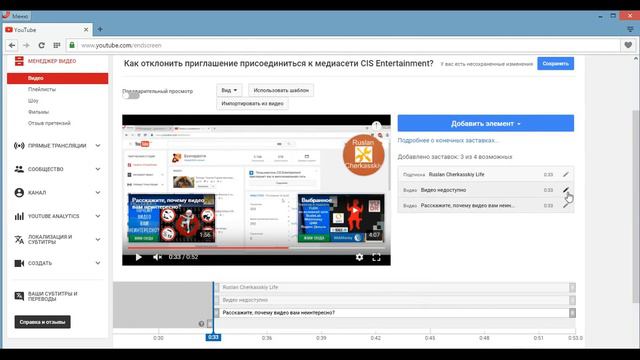Click the left end-screen video thumbnail

(171, 218)
